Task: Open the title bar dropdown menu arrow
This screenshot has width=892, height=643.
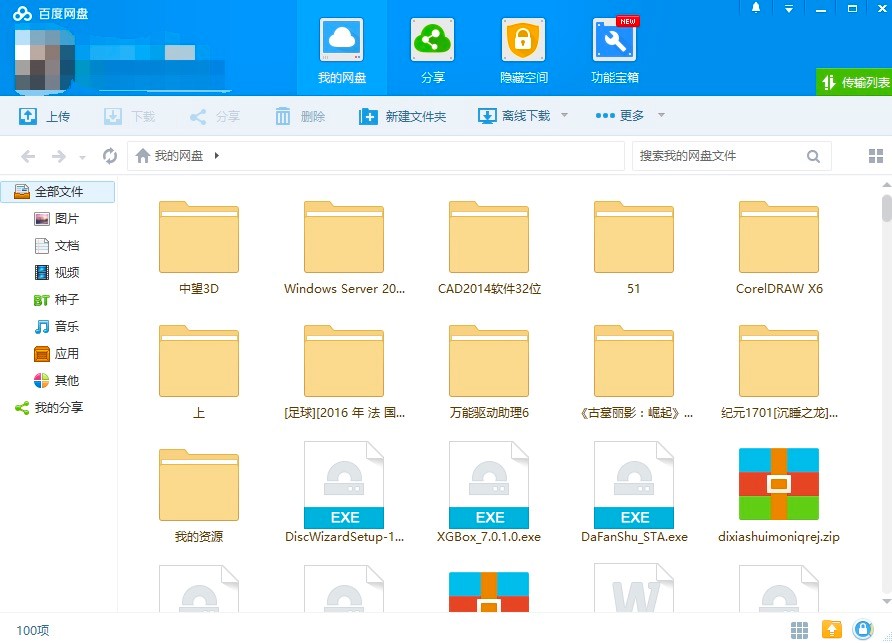Action: 788,9
